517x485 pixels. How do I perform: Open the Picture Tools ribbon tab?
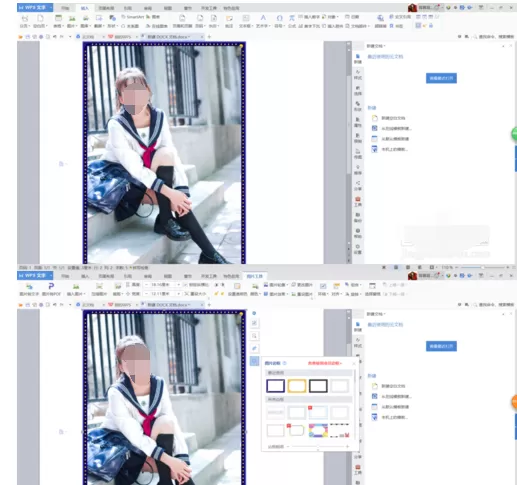(255, 276)
